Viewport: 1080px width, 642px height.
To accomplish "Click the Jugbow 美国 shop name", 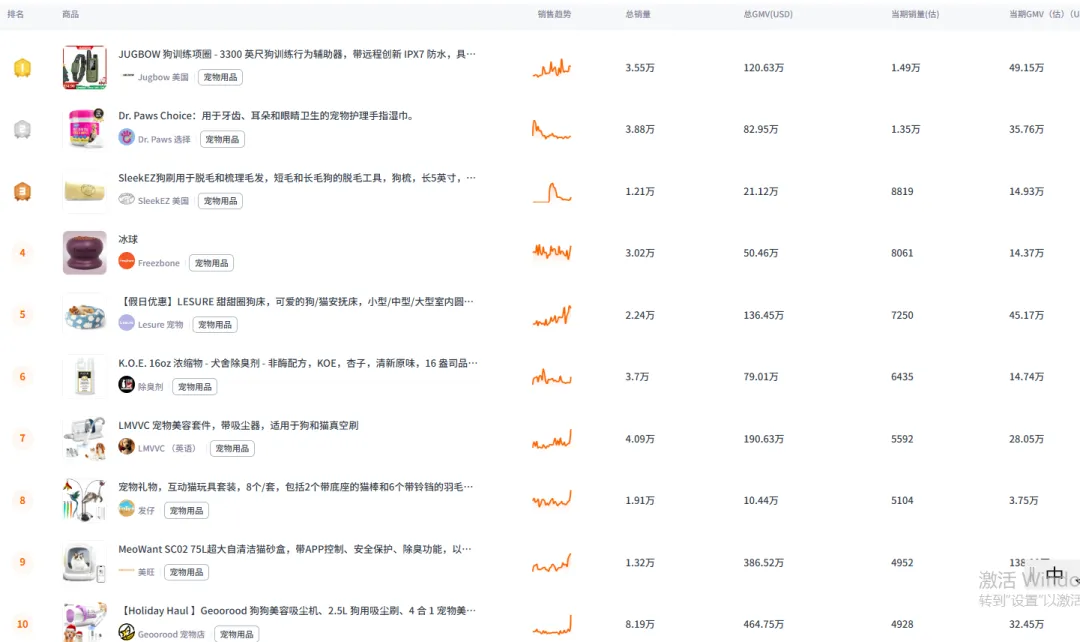I will [163, 77].
